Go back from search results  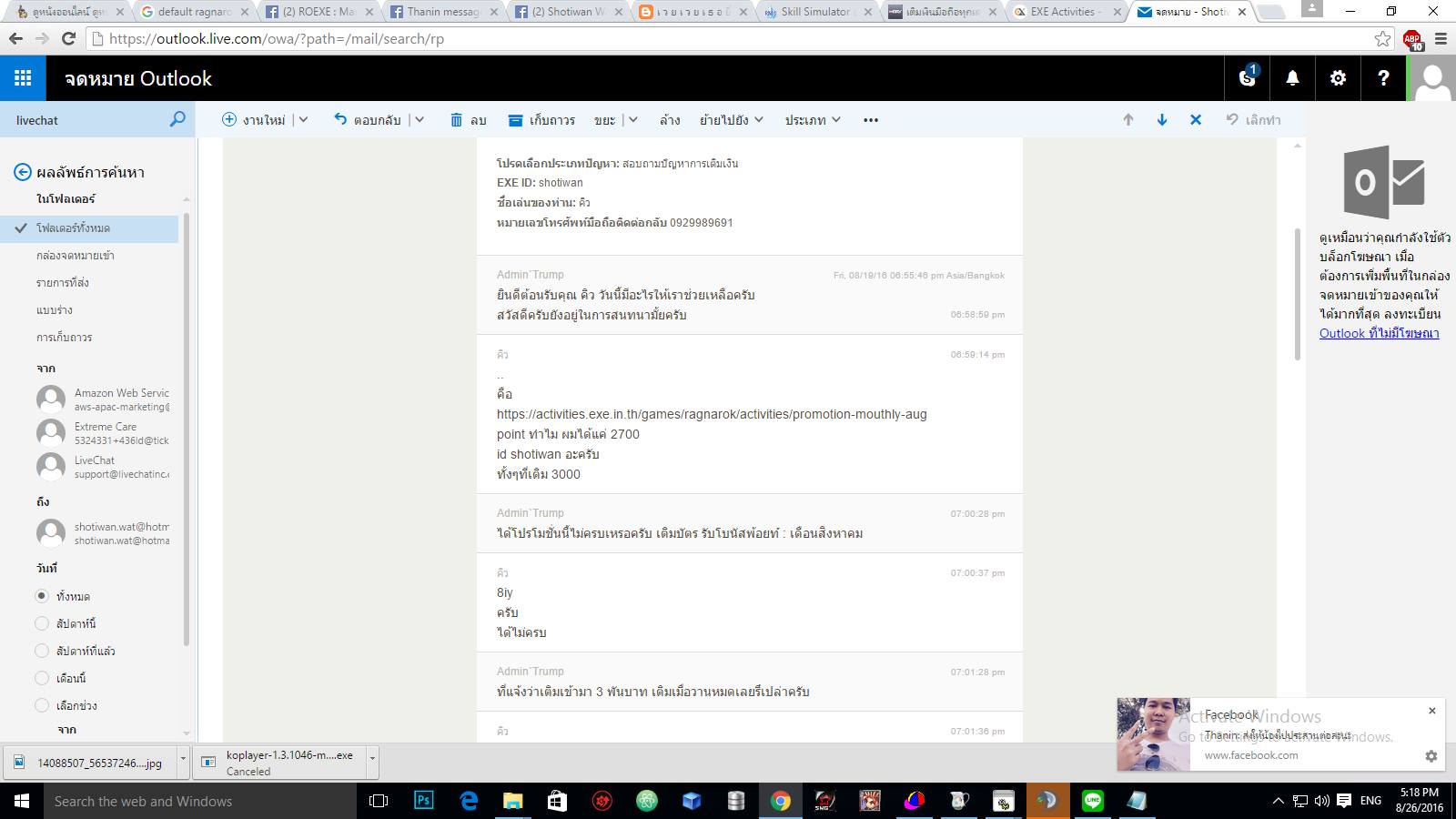tap(23, 172)
